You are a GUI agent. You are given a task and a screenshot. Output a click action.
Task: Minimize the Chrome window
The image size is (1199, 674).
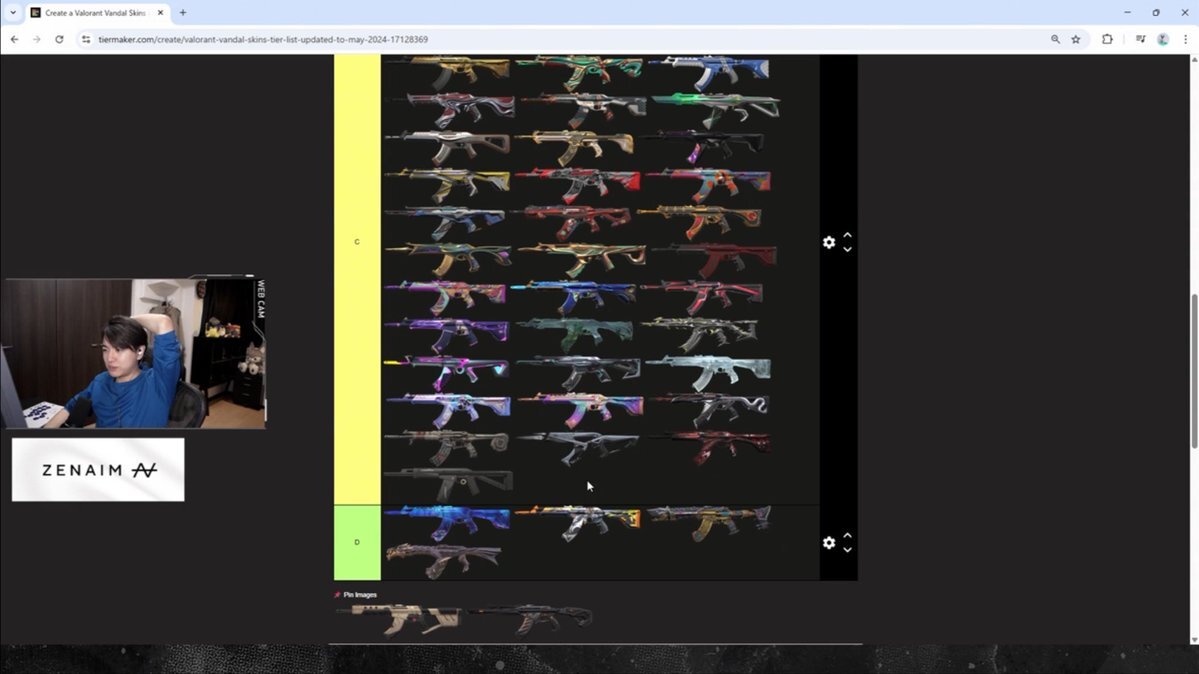click(1127, 13)
